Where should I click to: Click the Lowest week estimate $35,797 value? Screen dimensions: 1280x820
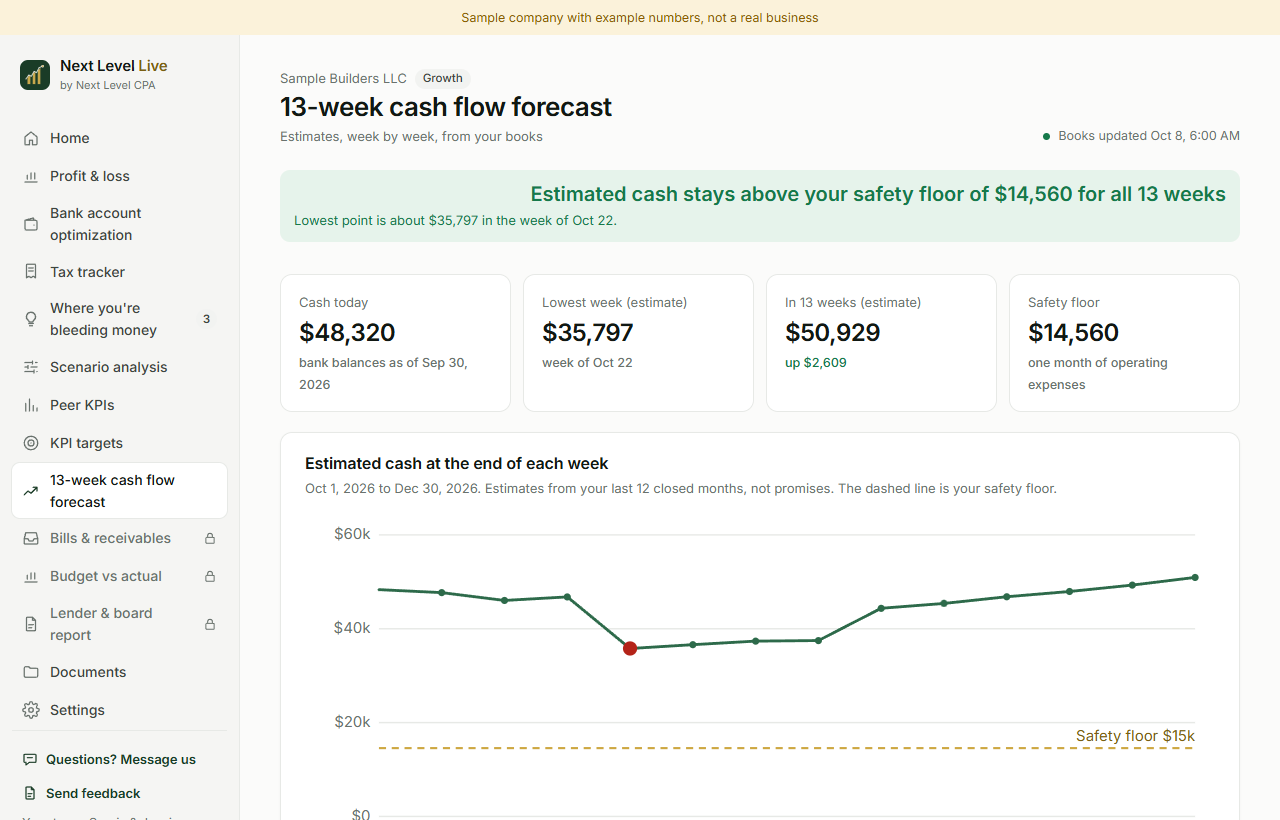coord(588,332)
